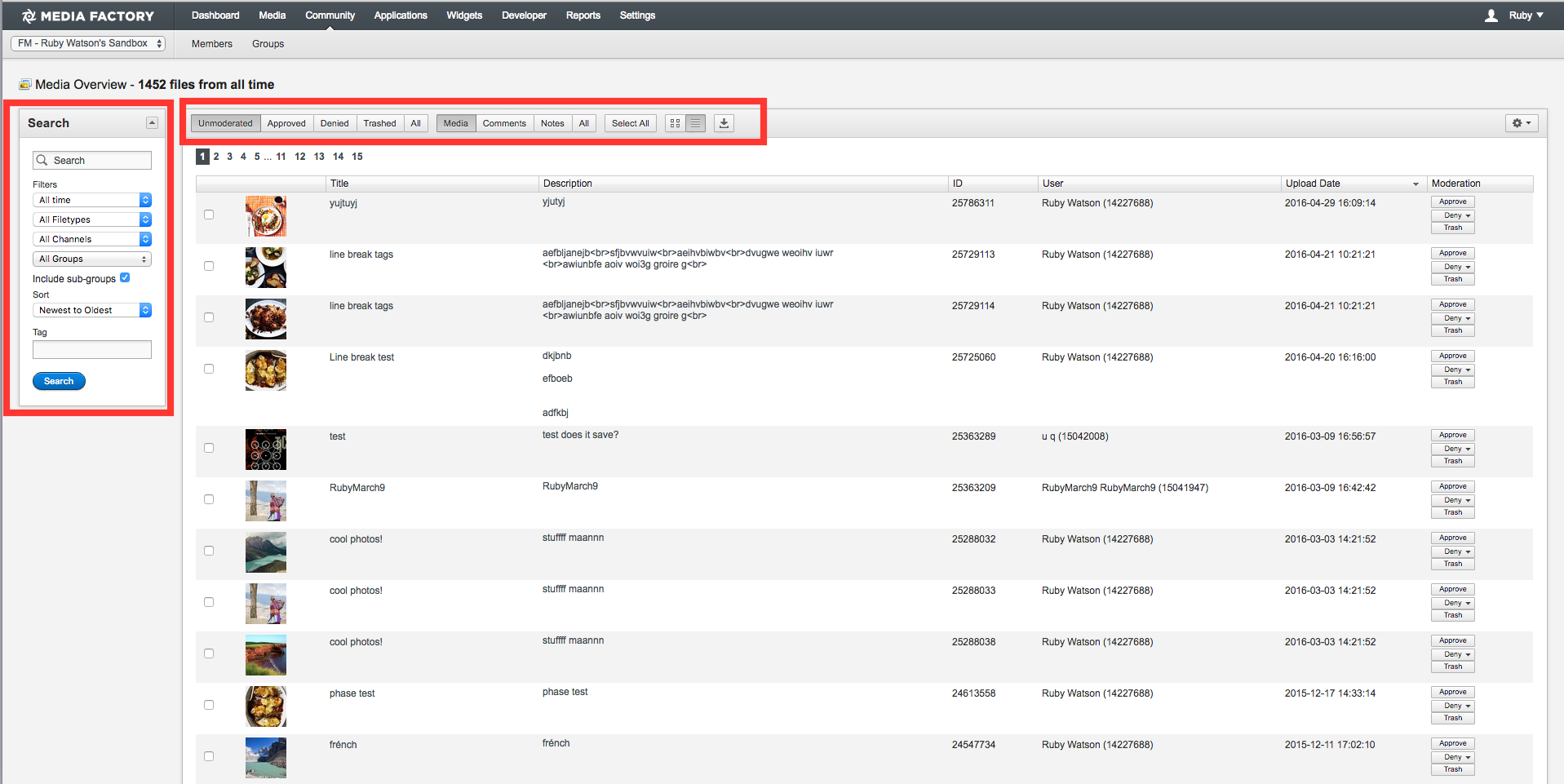This screenshot has height=784, width=1564.
Task: Approve the frénch media item
Action: (x=1453, y=743)
